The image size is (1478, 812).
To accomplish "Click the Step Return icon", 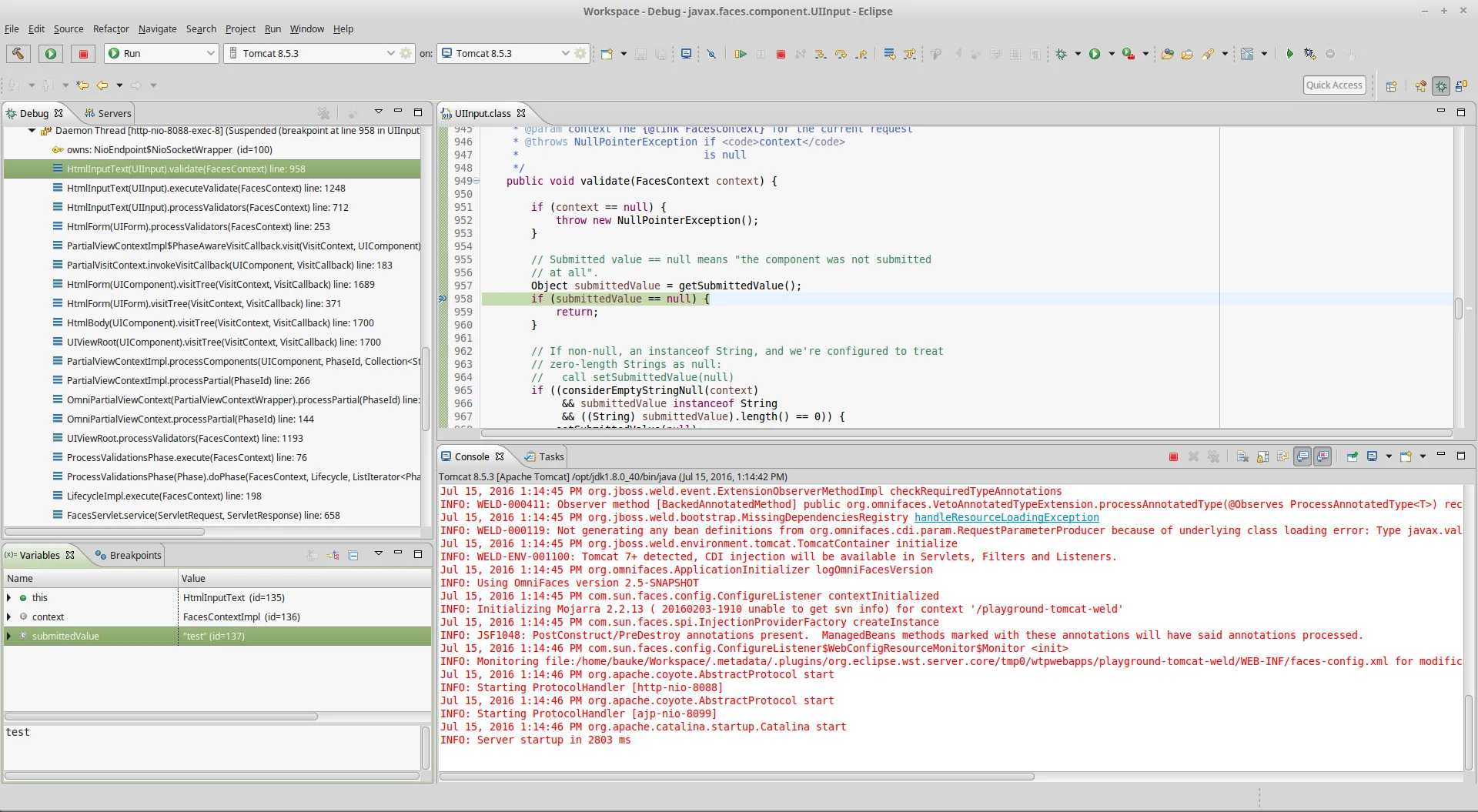I will click(x=861, y=54).
